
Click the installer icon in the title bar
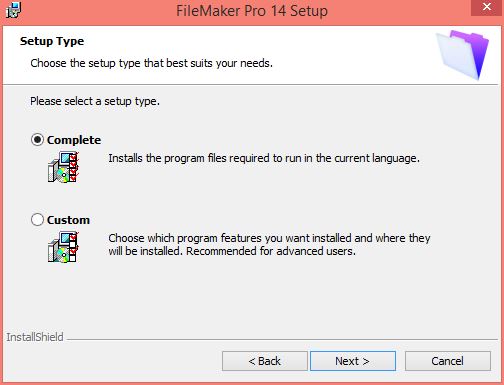pos(13,10)
